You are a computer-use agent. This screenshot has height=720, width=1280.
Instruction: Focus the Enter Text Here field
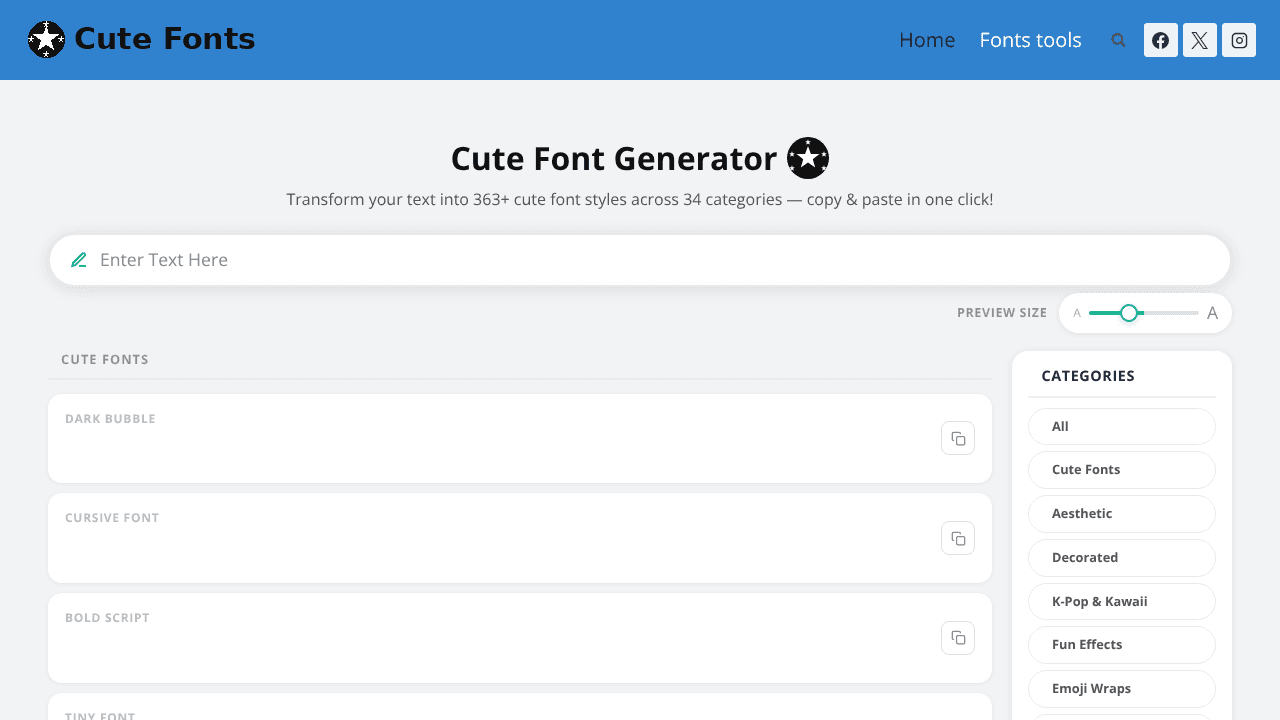640,260
